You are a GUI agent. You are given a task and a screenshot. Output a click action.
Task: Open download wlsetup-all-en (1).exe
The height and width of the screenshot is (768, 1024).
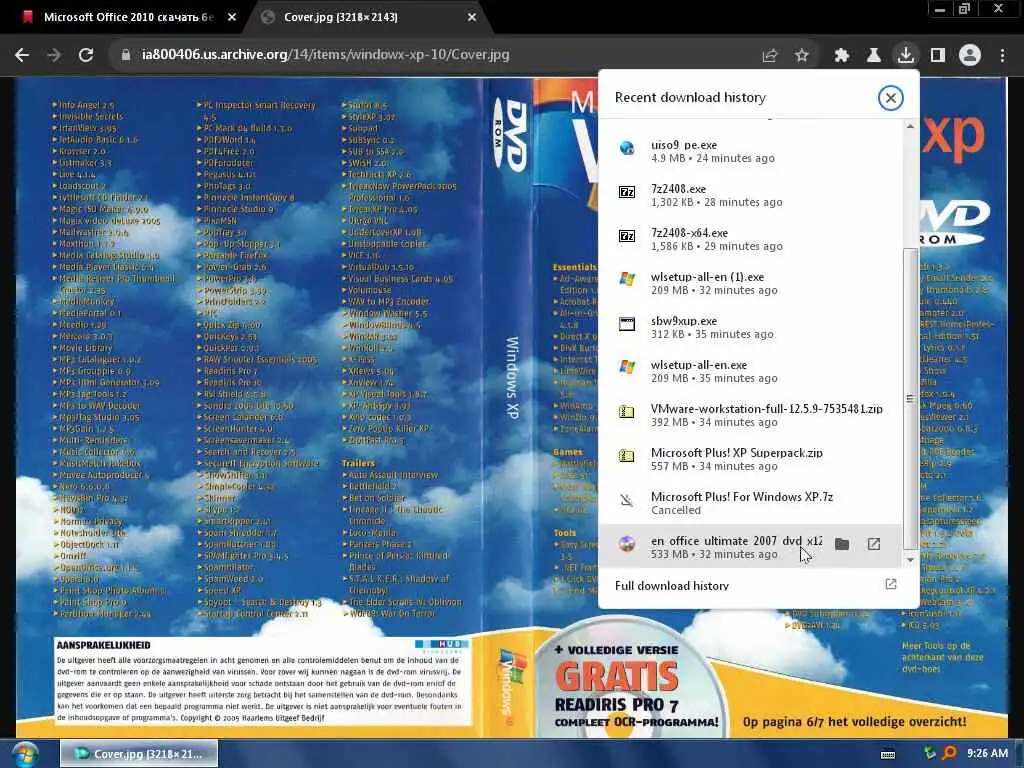(749, 283)
